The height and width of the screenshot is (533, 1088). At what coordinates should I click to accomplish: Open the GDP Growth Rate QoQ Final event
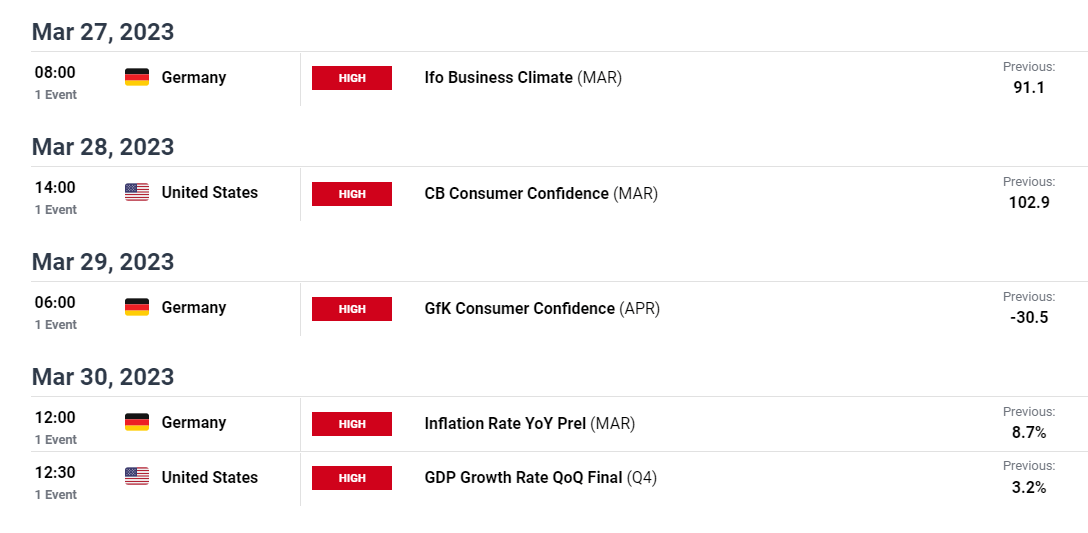(541, 477)
